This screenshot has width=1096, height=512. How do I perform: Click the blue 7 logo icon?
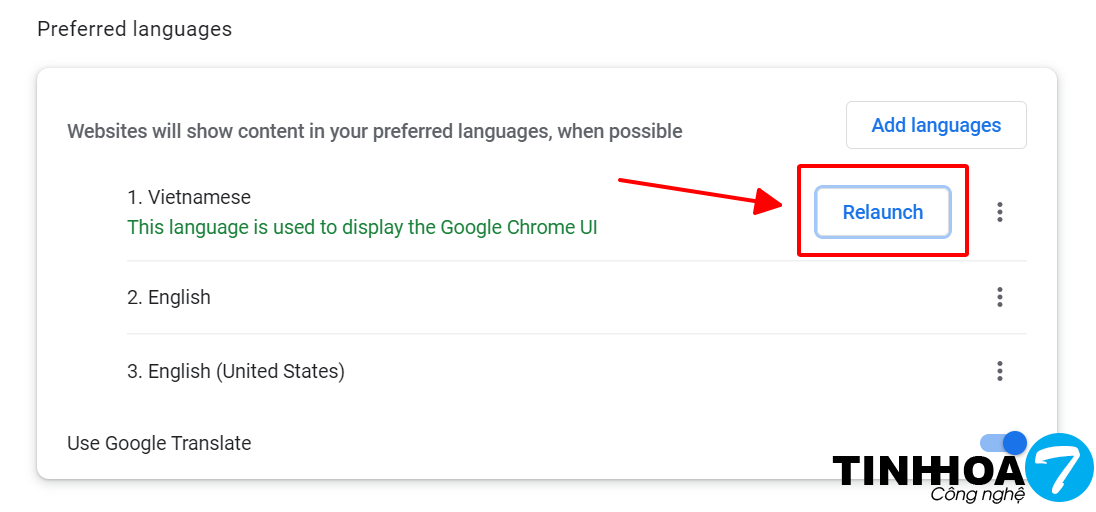(1059, 466)
